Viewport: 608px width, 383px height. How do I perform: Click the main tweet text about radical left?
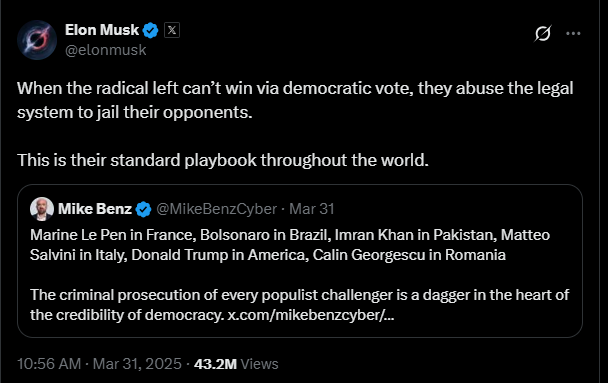click(x=295, y=100)
